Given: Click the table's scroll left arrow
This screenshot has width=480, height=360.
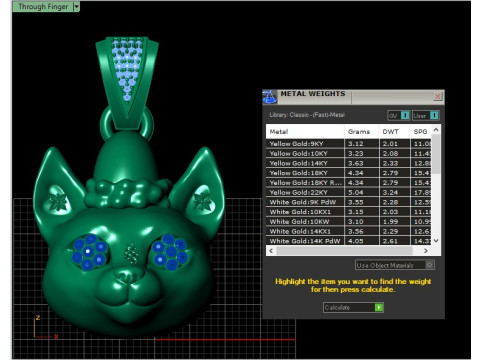Looking at the screenshot, I should pyautogui.click(x=271, y=251).
